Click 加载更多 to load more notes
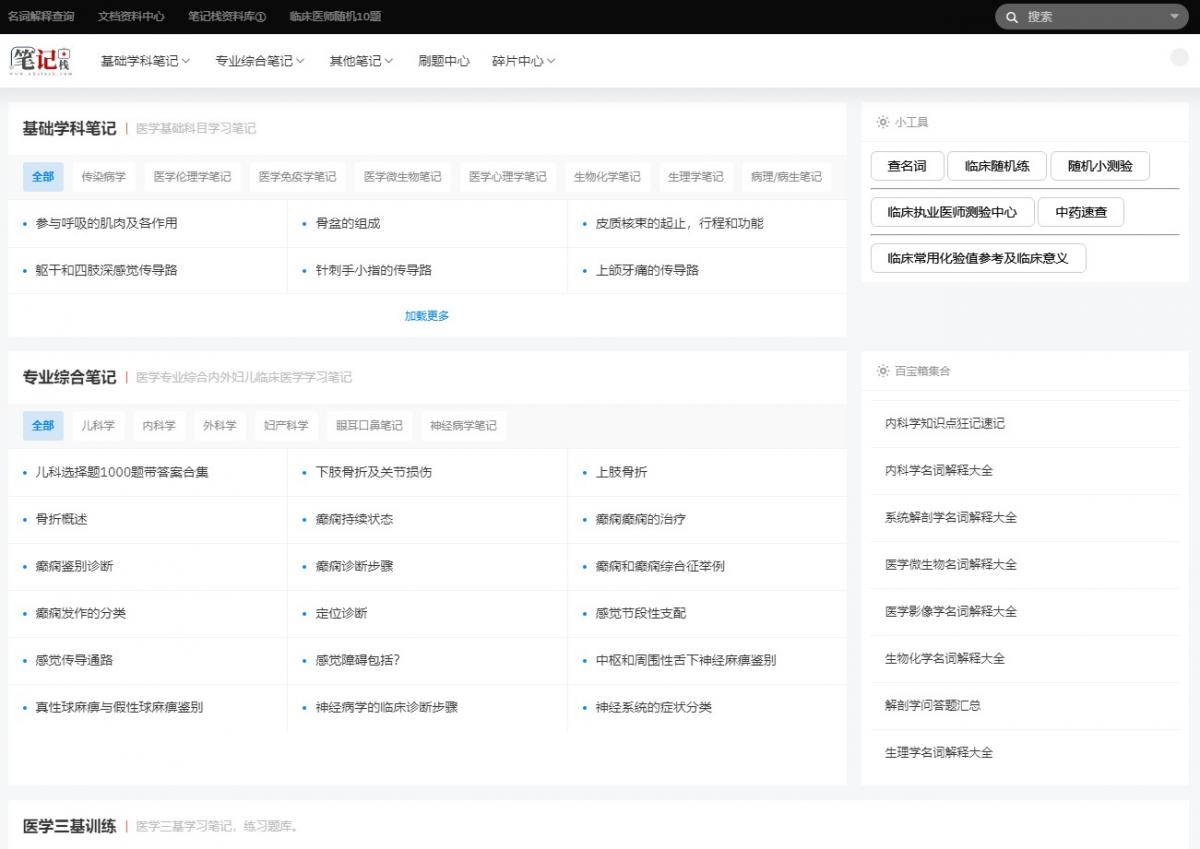Image resolution: width=1200 pixels, height=849 pixels. click(427, 316)
